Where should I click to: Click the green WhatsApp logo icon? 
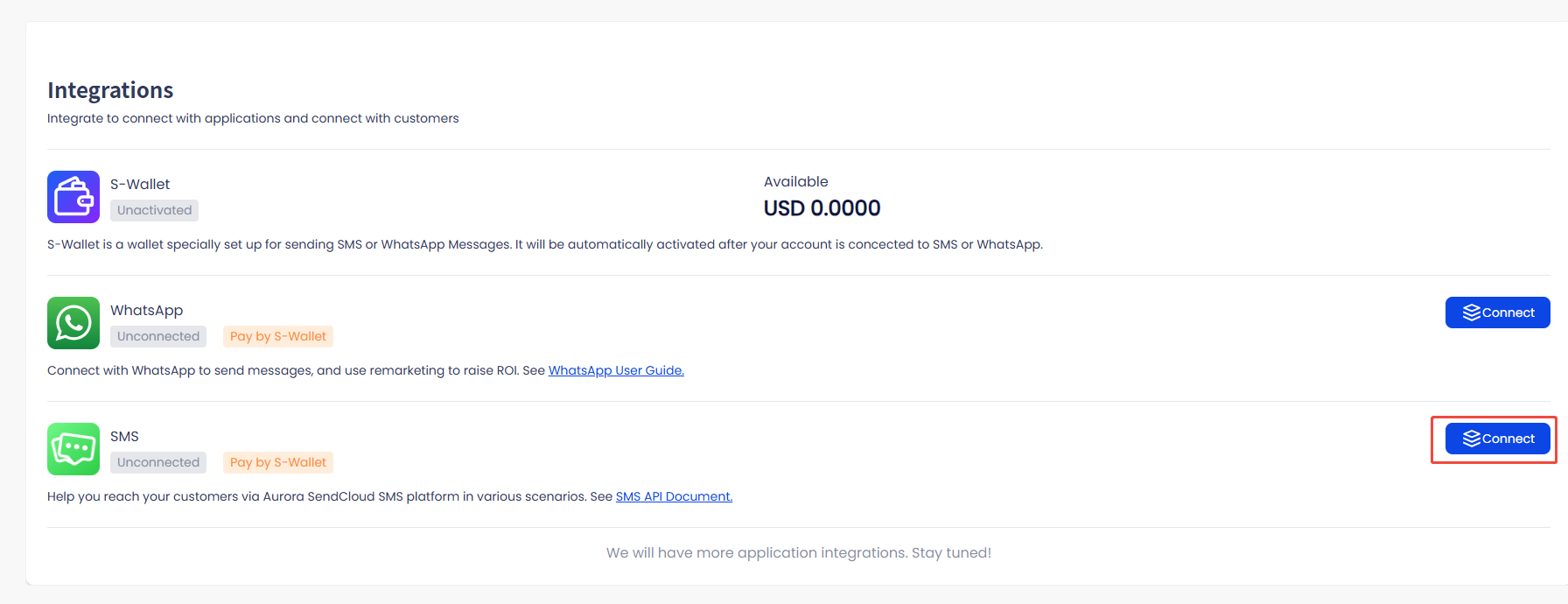[x=73, y=323]
